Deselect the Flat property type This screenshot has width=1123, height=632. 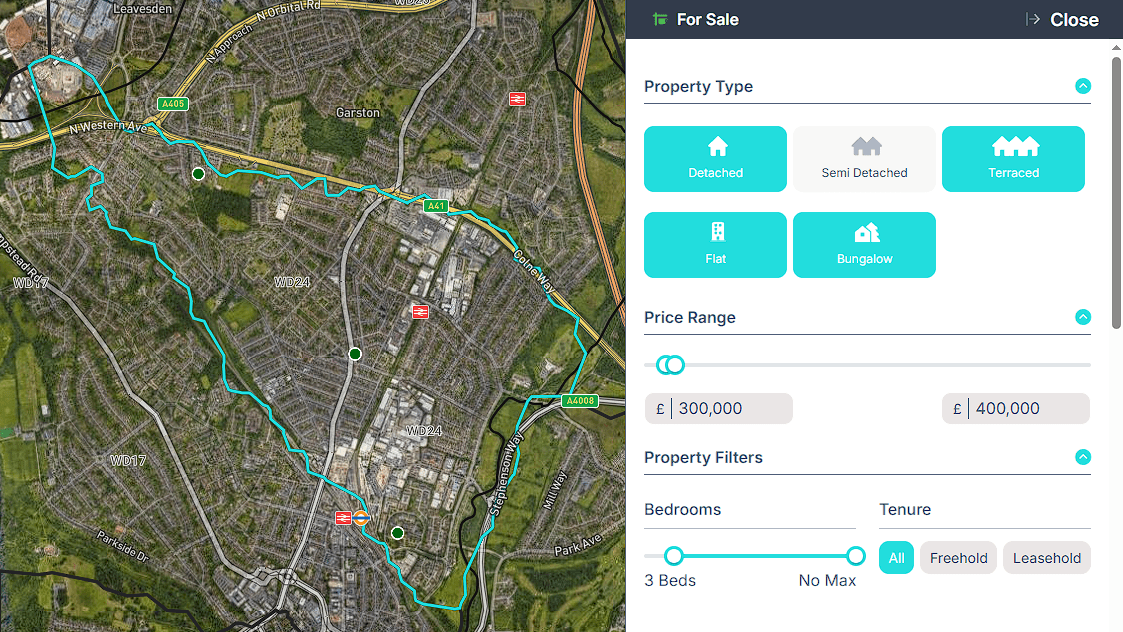(715, 245)
